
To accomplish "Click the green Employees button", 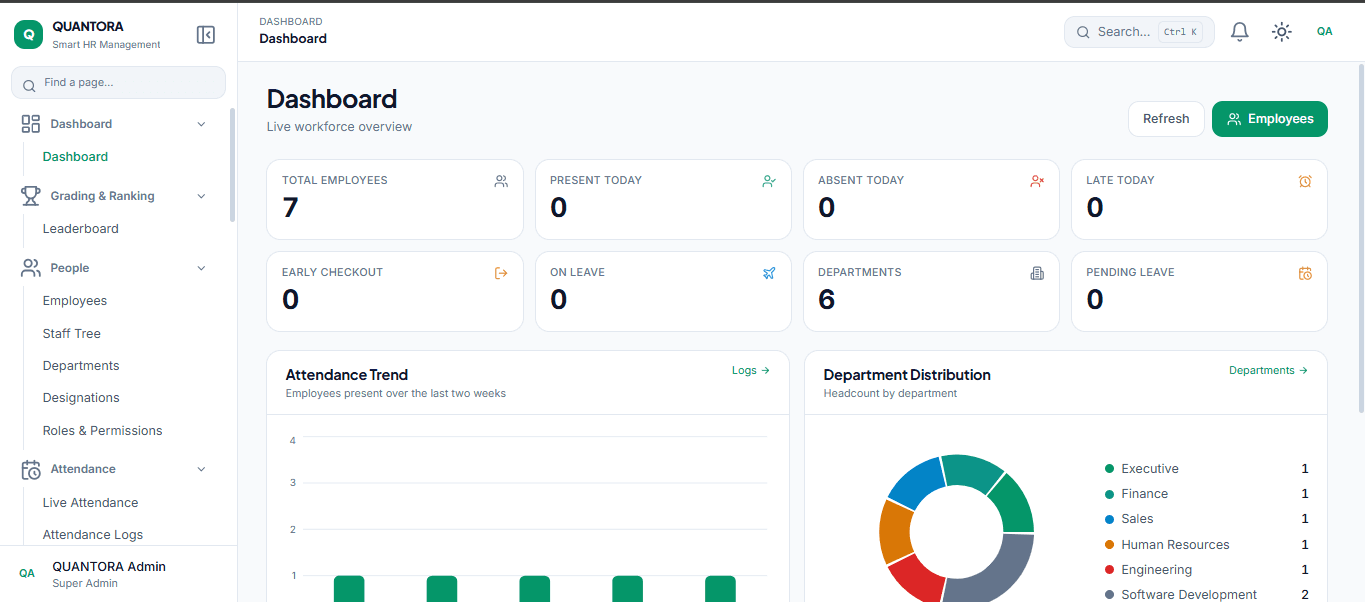I will (1270, 119).
